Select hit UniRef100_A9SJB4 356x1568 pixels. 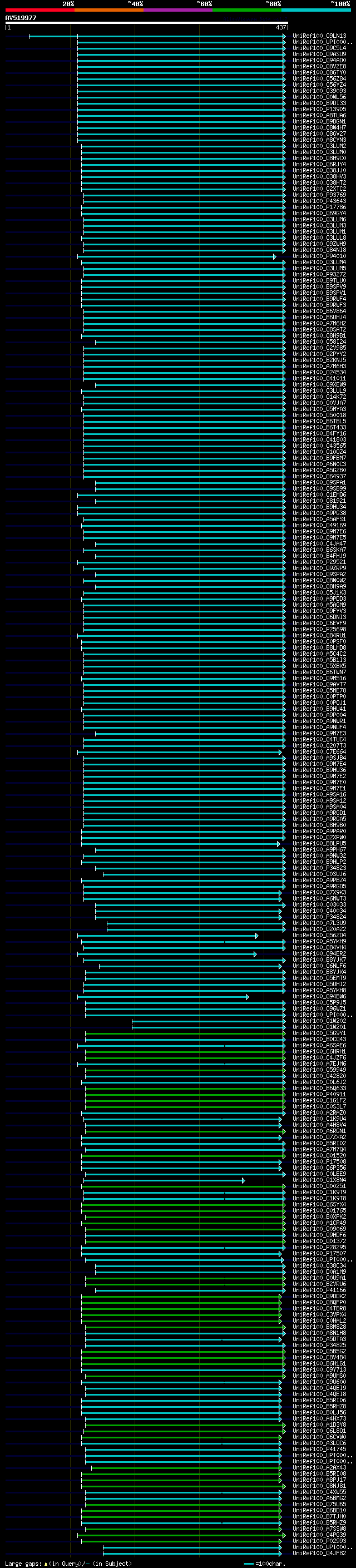click(x=319, y=758)
